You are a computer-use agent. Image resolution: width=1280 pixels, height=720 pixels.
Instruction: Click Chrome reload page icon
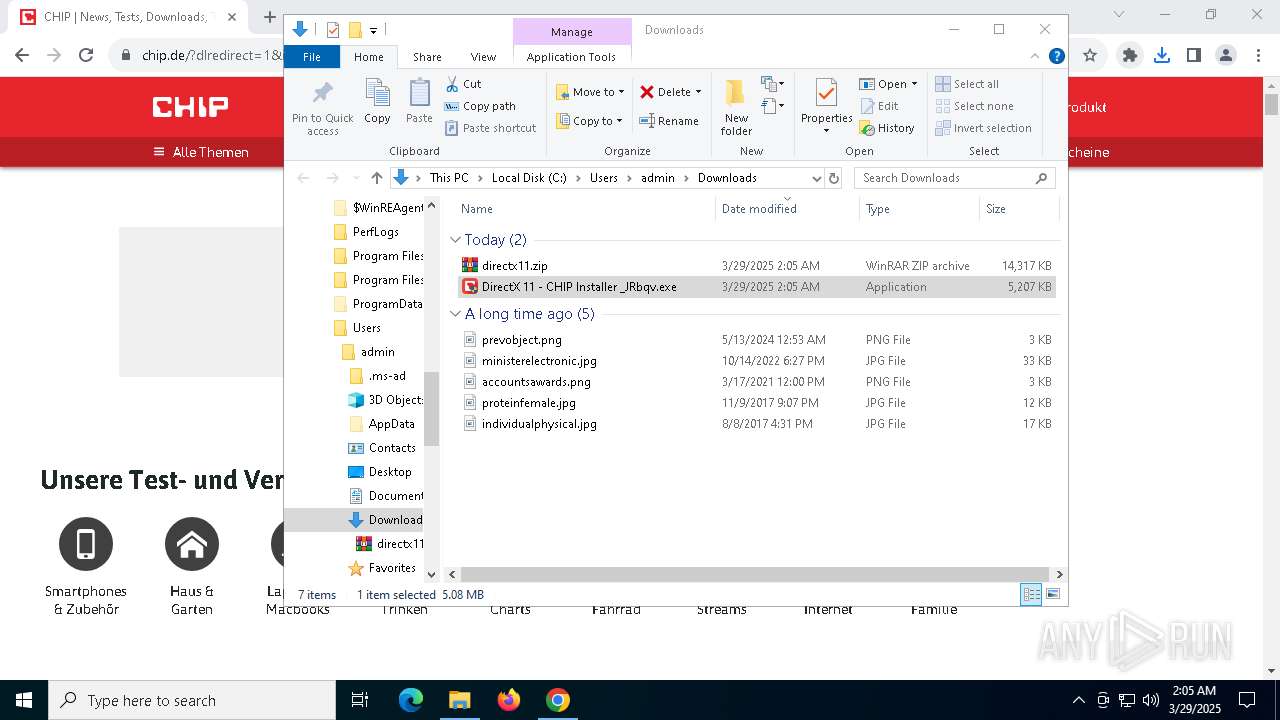point(86,55)
